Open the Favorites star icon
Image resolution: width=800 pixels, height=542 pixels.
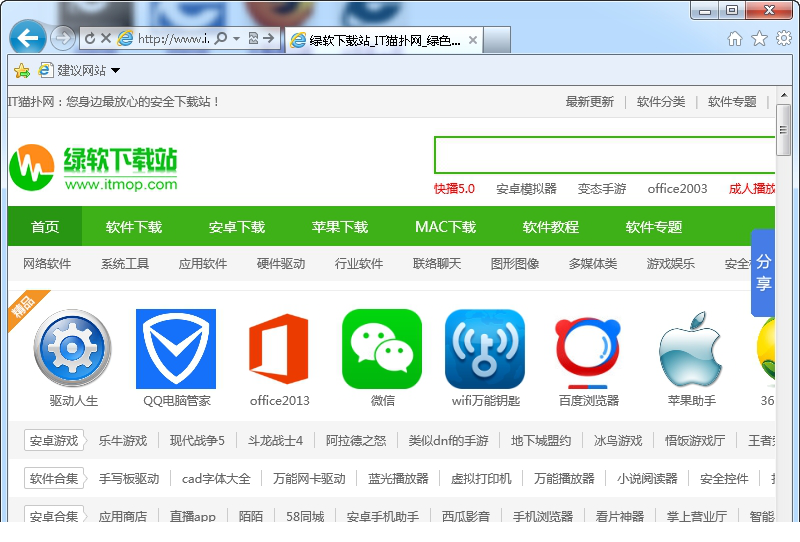coord(759,38)
